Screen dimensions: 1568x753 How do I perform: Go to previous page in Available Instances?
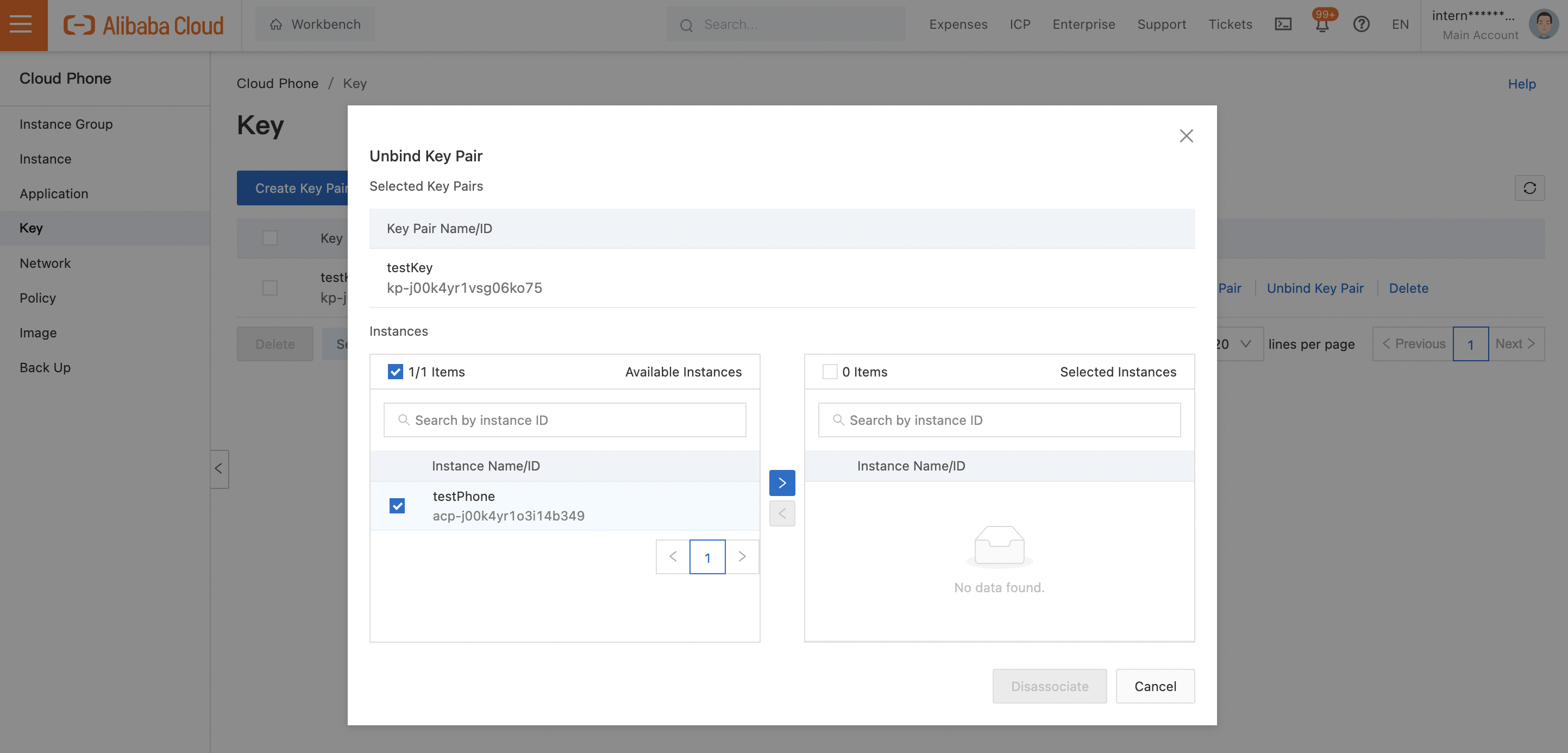tap(673, 556)
